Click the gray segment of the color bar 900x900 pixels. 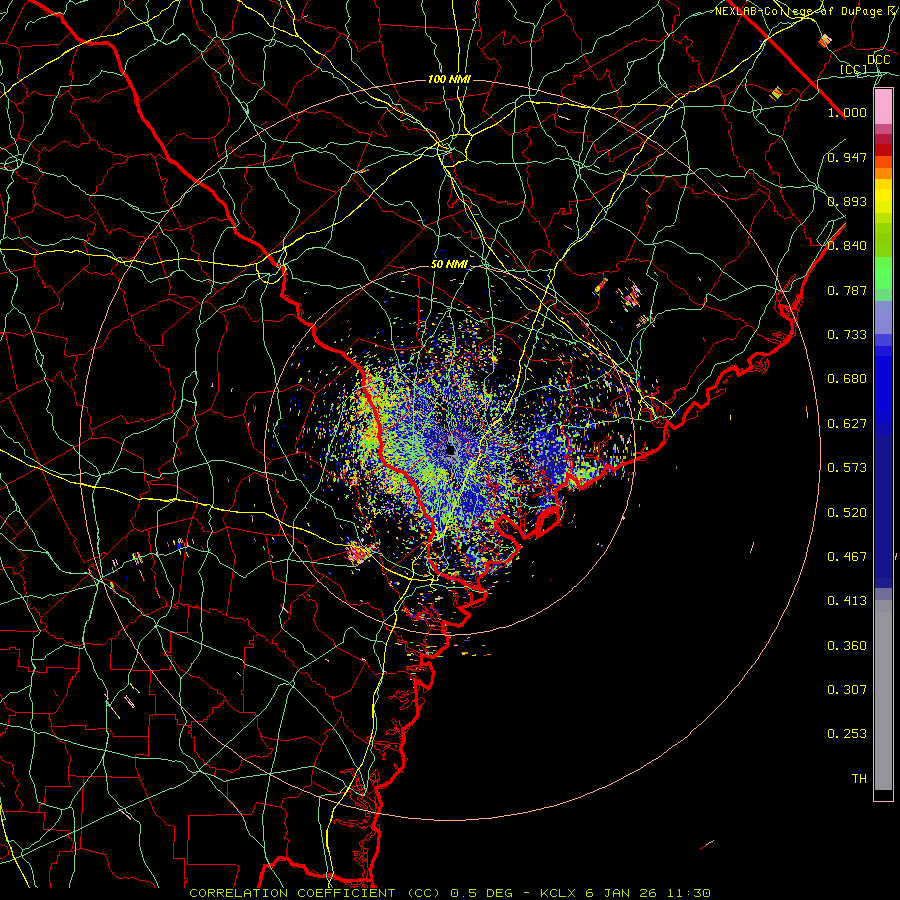(x=883, y=695)
